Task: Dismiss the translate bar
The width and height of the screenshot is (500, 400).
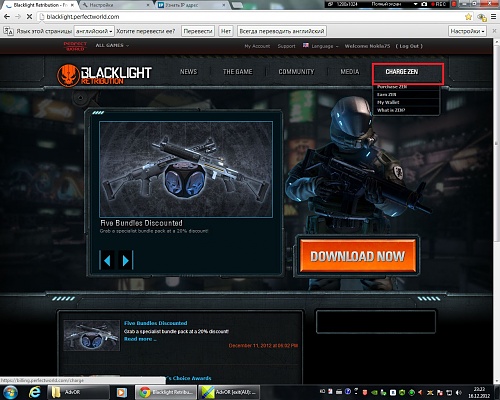Action: click(x=494, y=31)
